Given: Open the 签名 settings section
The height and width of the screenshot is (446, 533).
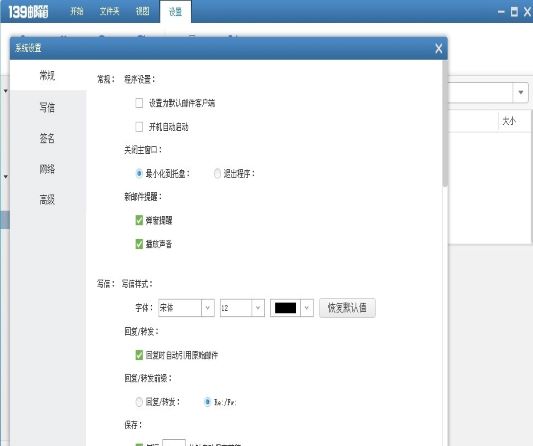Looking at the screenshot, I should pyautogui.click(x=47, y=138).
